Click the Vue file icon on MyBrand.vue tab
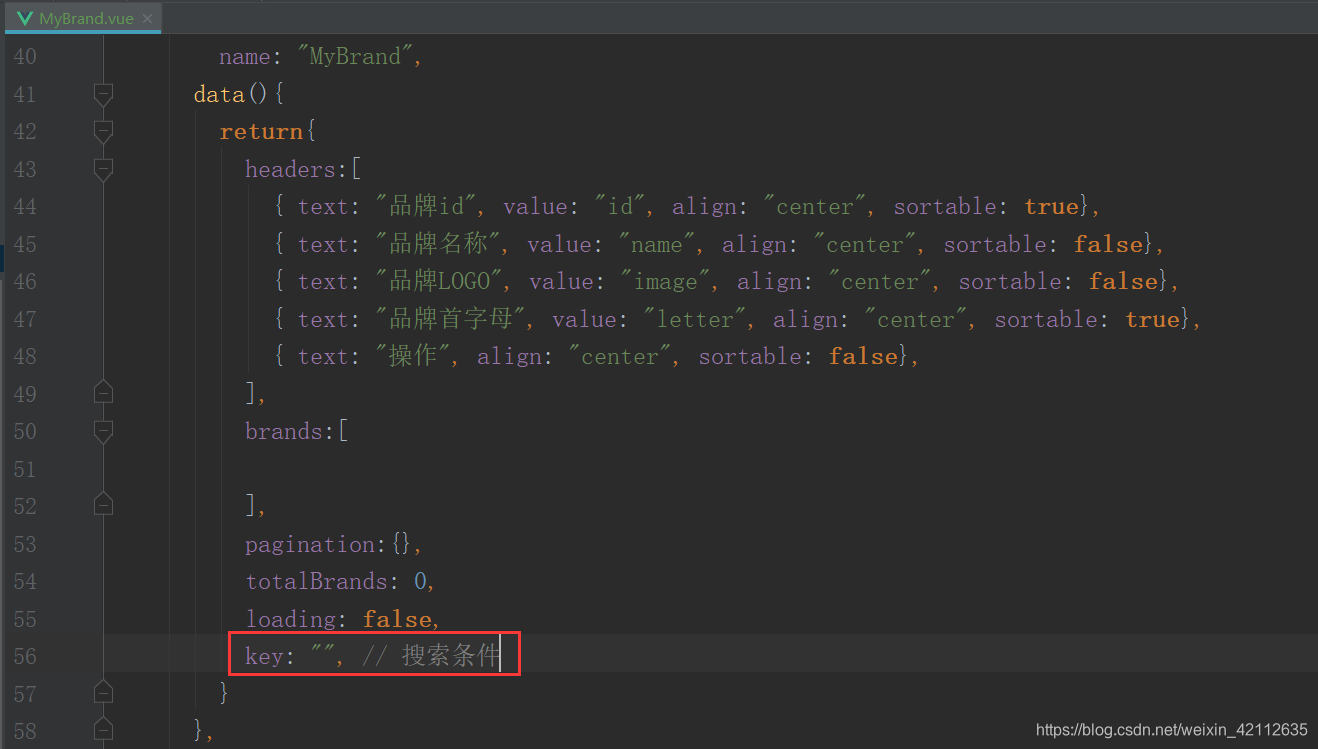 tap(23, 19)
